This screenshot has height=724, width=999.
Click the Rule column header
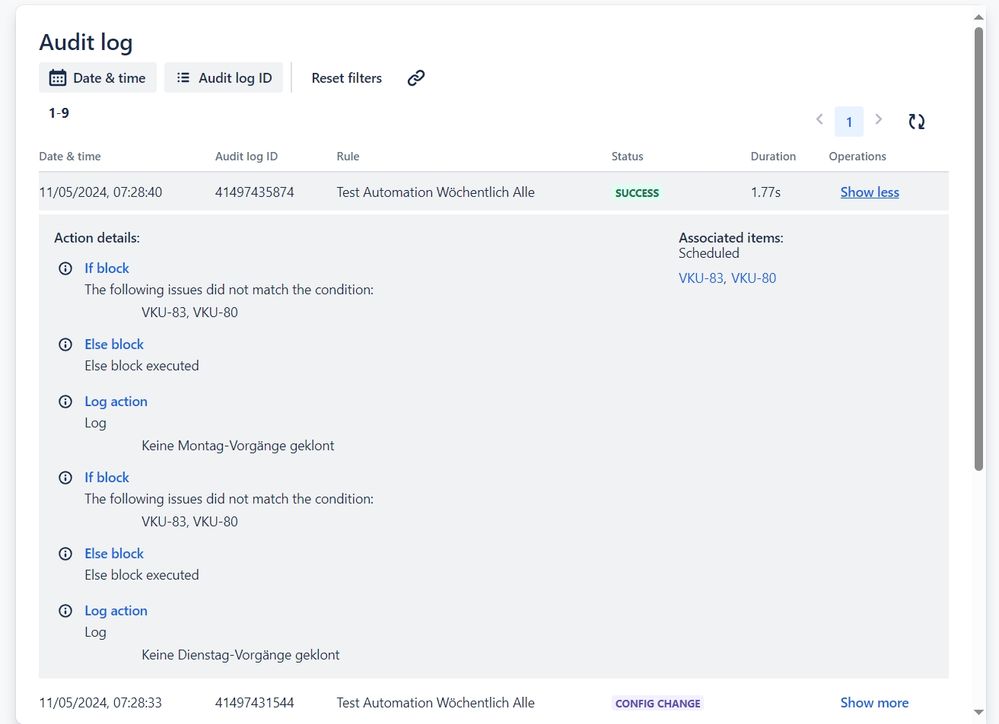pyautogui.click(x=348, y=156)
